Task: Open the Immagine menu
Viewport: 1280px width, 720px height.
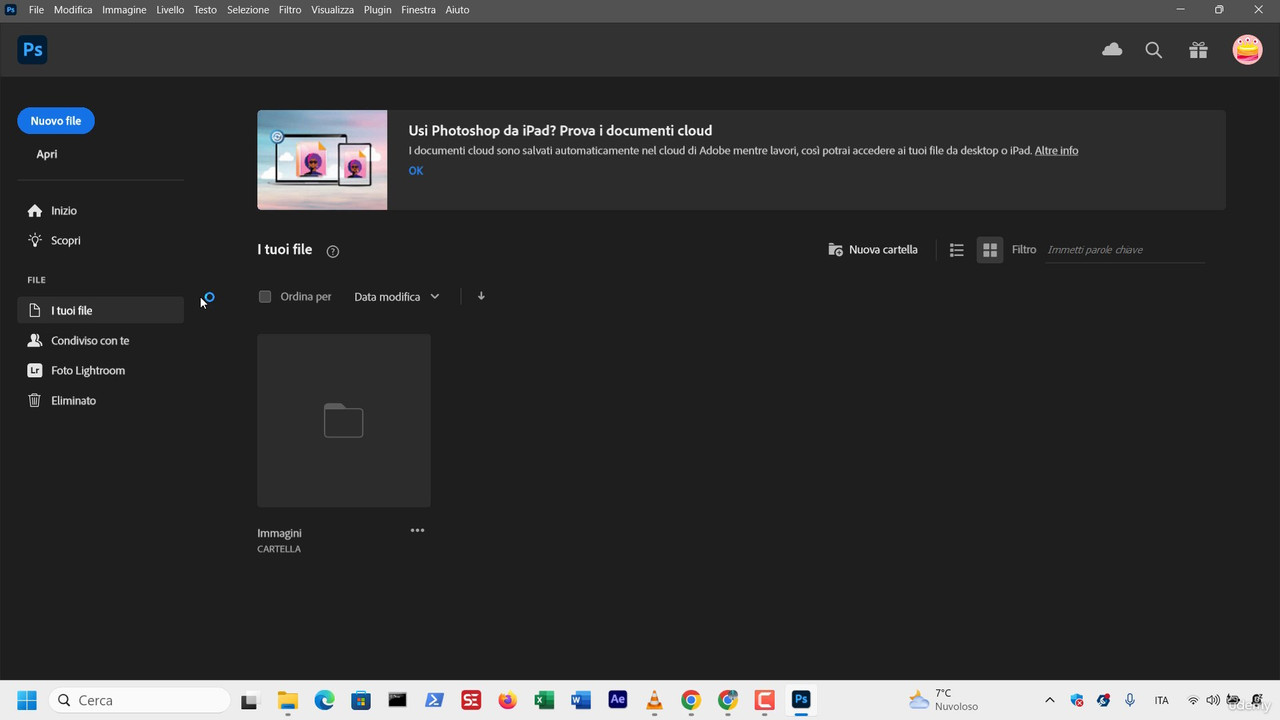Action: click(124, 10)
